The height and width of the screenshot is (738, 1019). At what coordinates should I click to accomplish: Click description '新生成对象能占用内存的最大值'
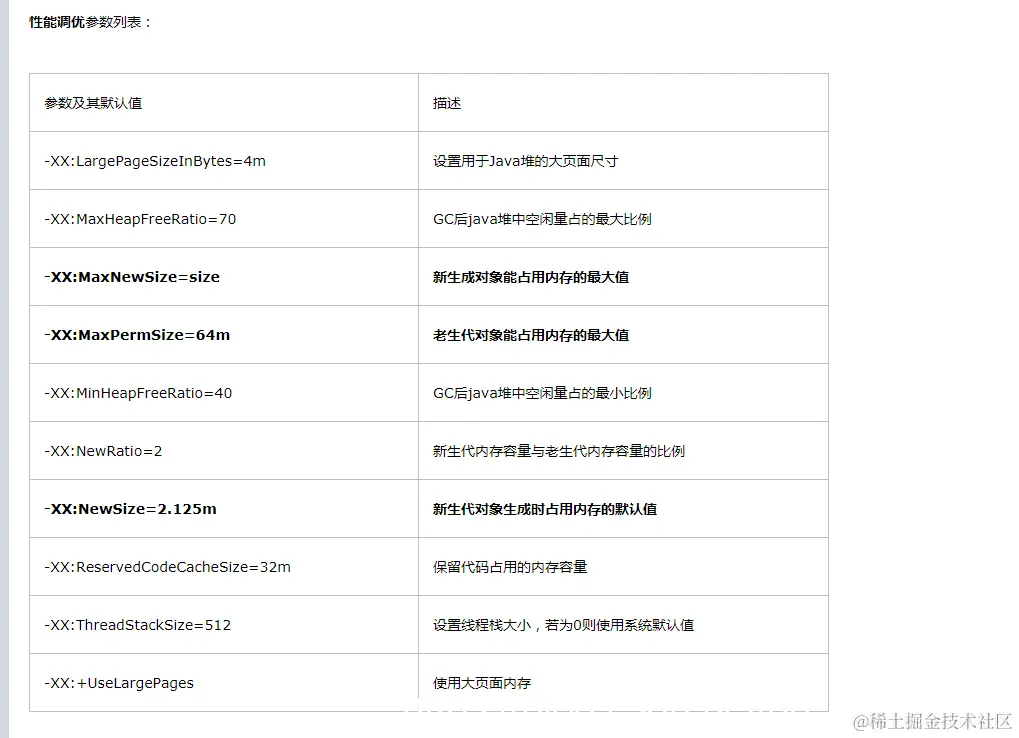[x=531, y=277]
